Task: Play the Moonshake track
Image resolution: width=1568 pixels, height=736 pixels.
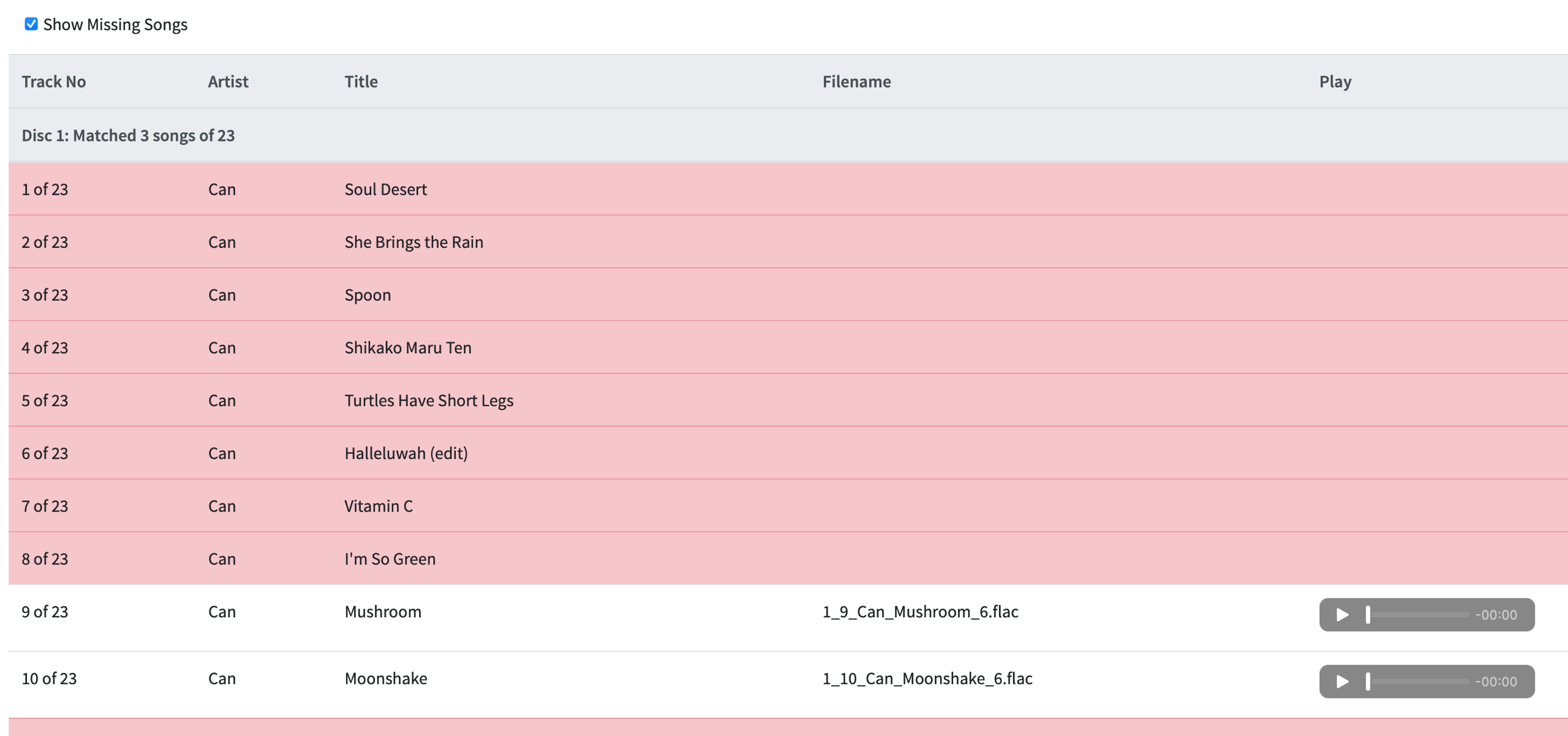Action: click(1342, 681)
